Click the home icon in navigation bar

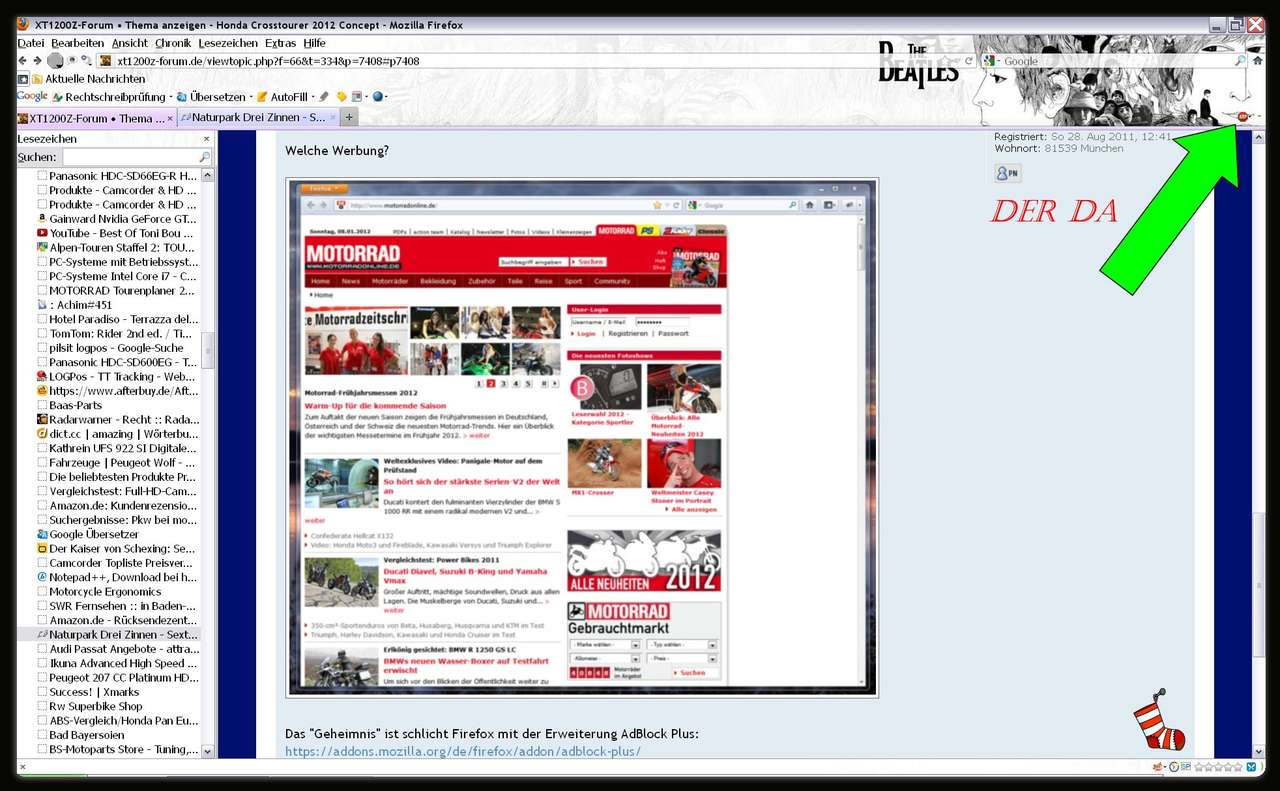tap(1257, 61)
